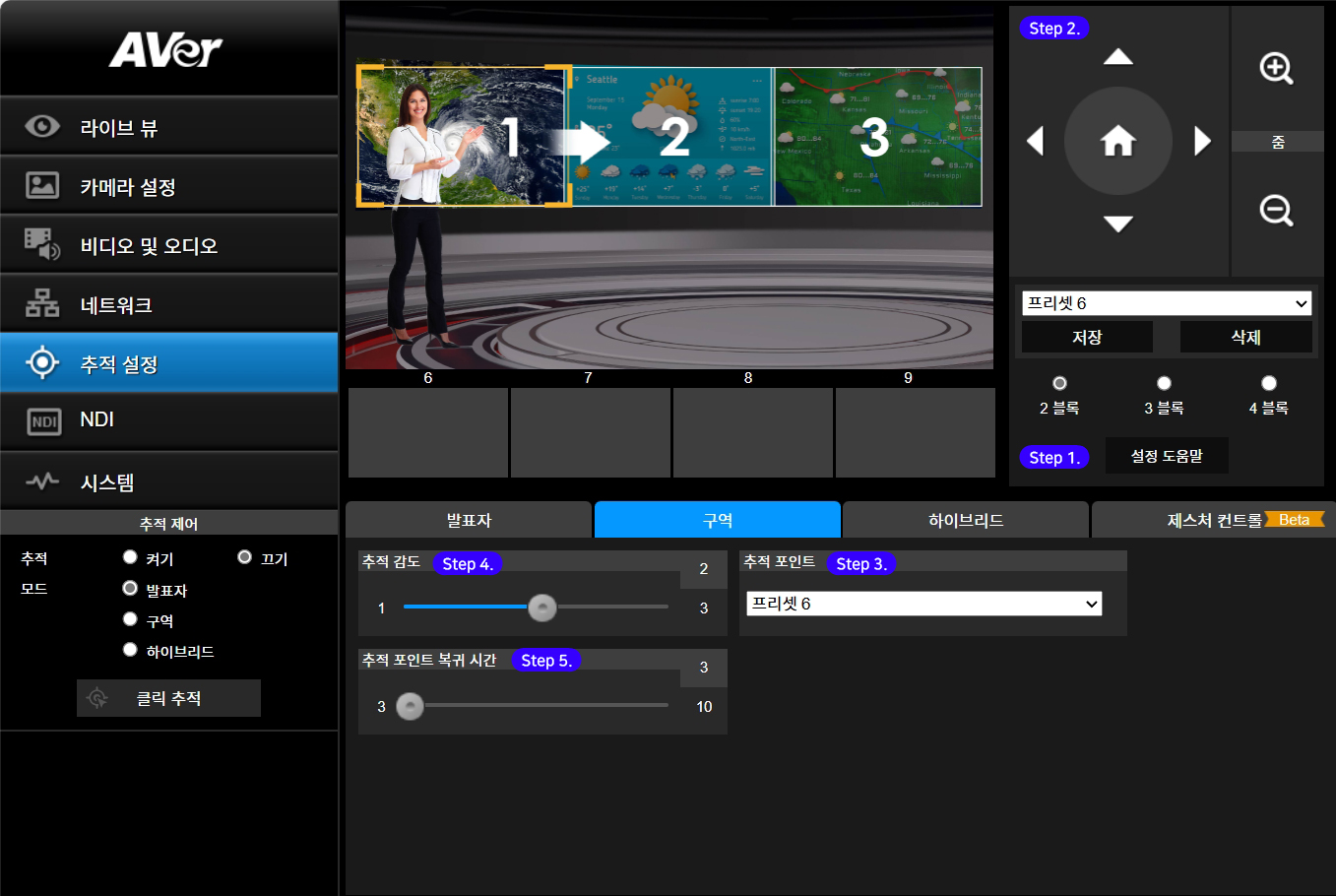The height and width of the screenshot is (896, 1336).
Task: Open 설정 도움말 help button
Action: coord(1167,456)
